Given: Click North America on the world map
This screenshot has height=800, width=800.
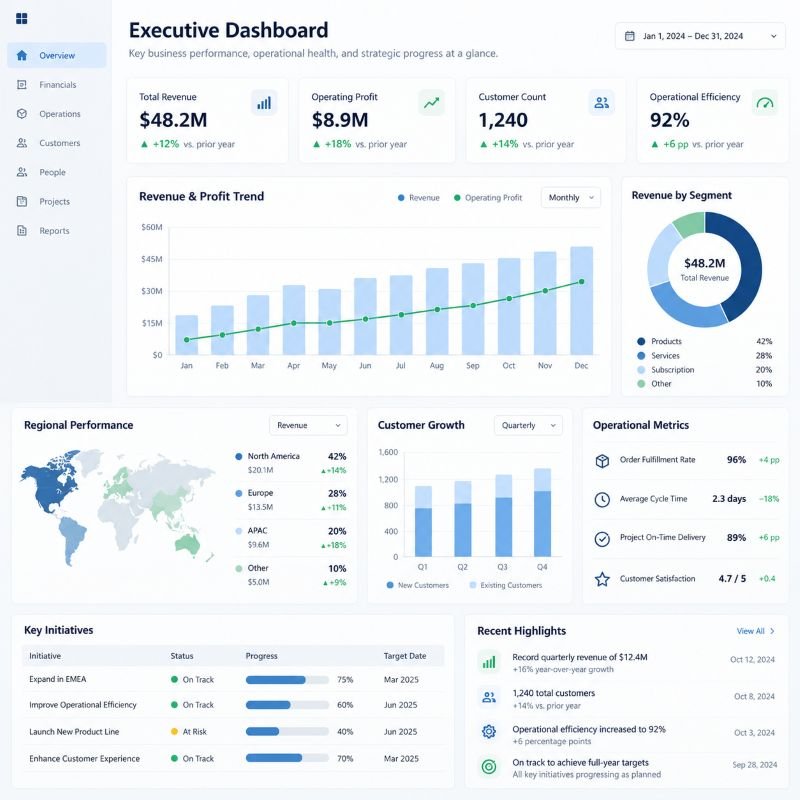Looking at the screenshot, I should 51,487.
